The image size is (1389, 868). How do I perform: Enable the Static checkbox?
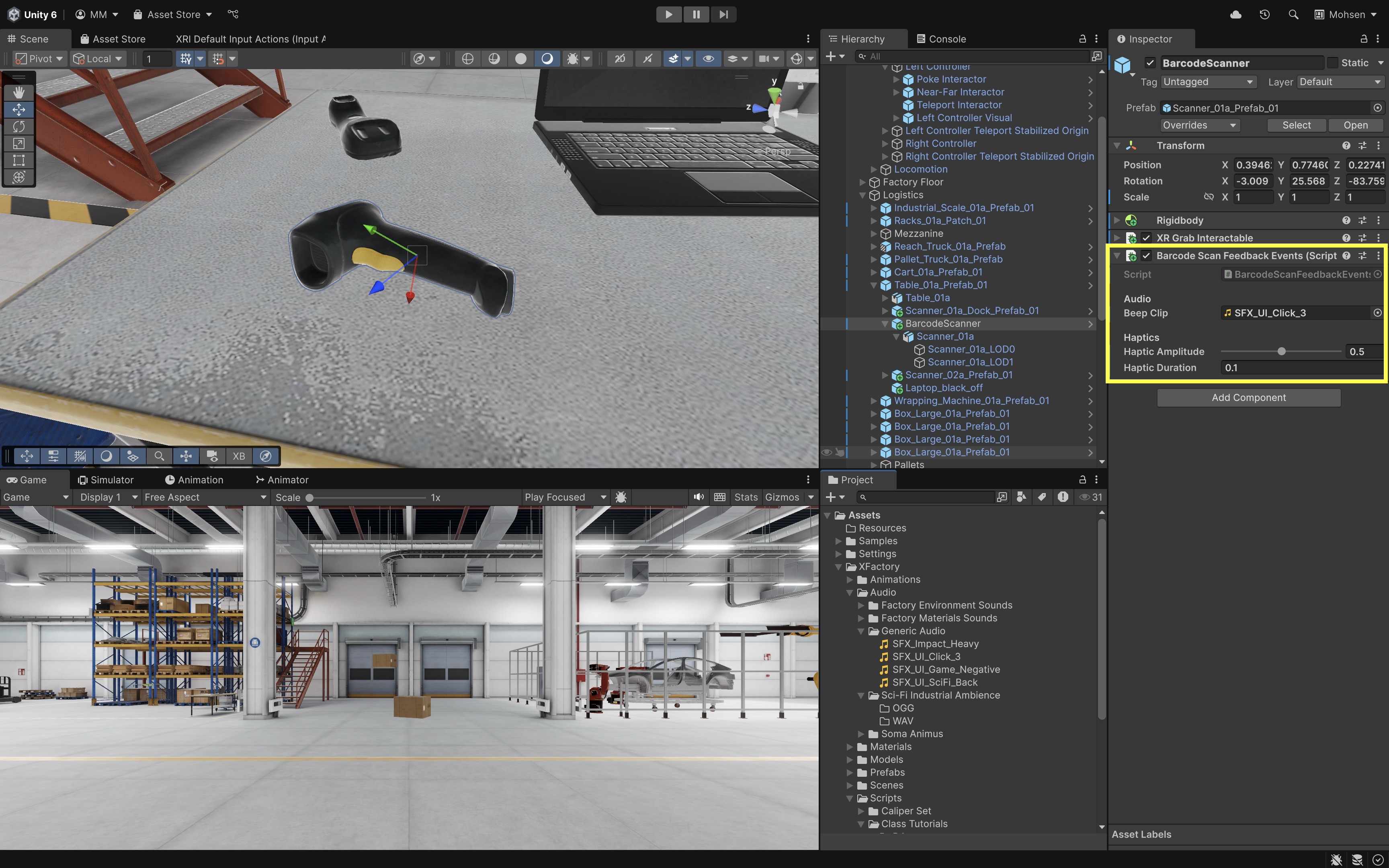pos(1333,63)
